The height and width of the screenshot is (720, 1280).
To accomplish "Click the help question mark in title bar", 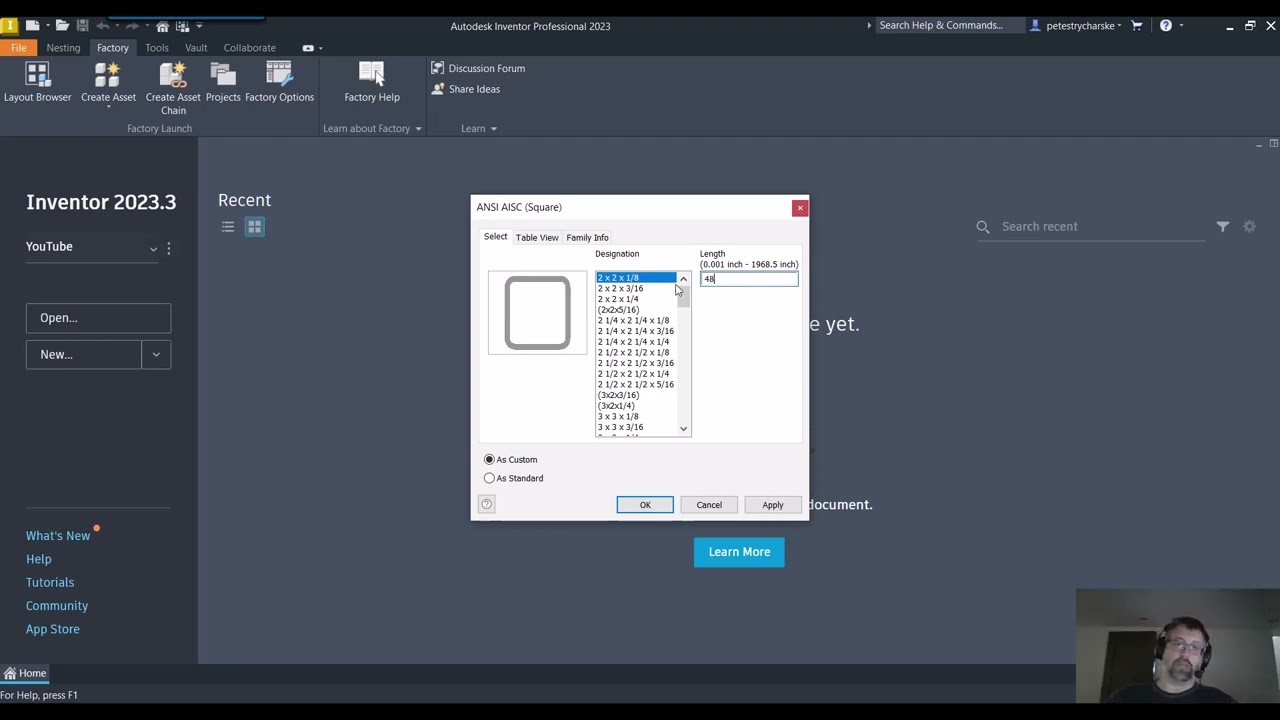I will point(1166,26).
